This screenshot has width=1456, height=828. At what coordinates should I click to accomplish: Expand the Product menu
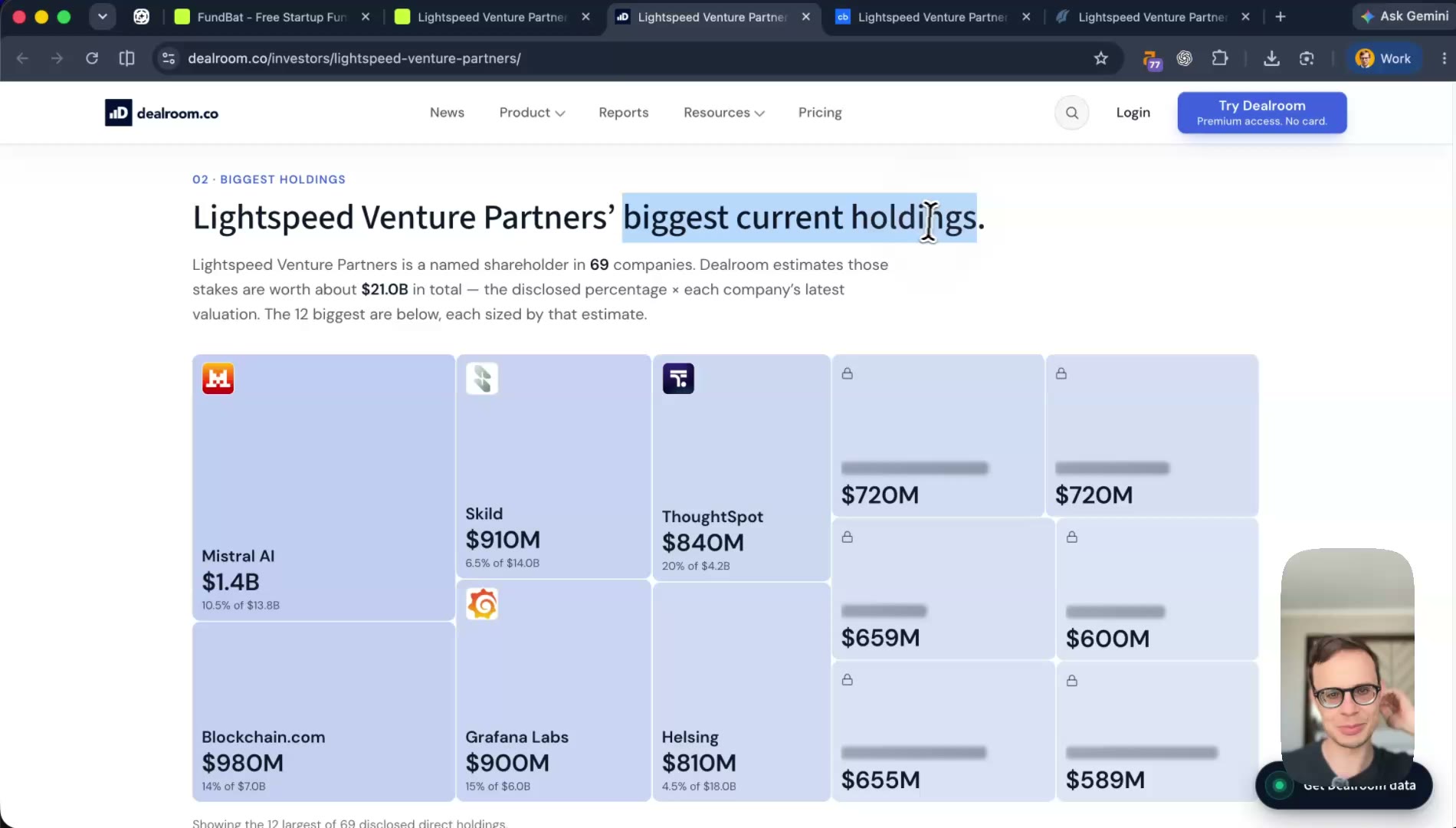click(532, 113)
